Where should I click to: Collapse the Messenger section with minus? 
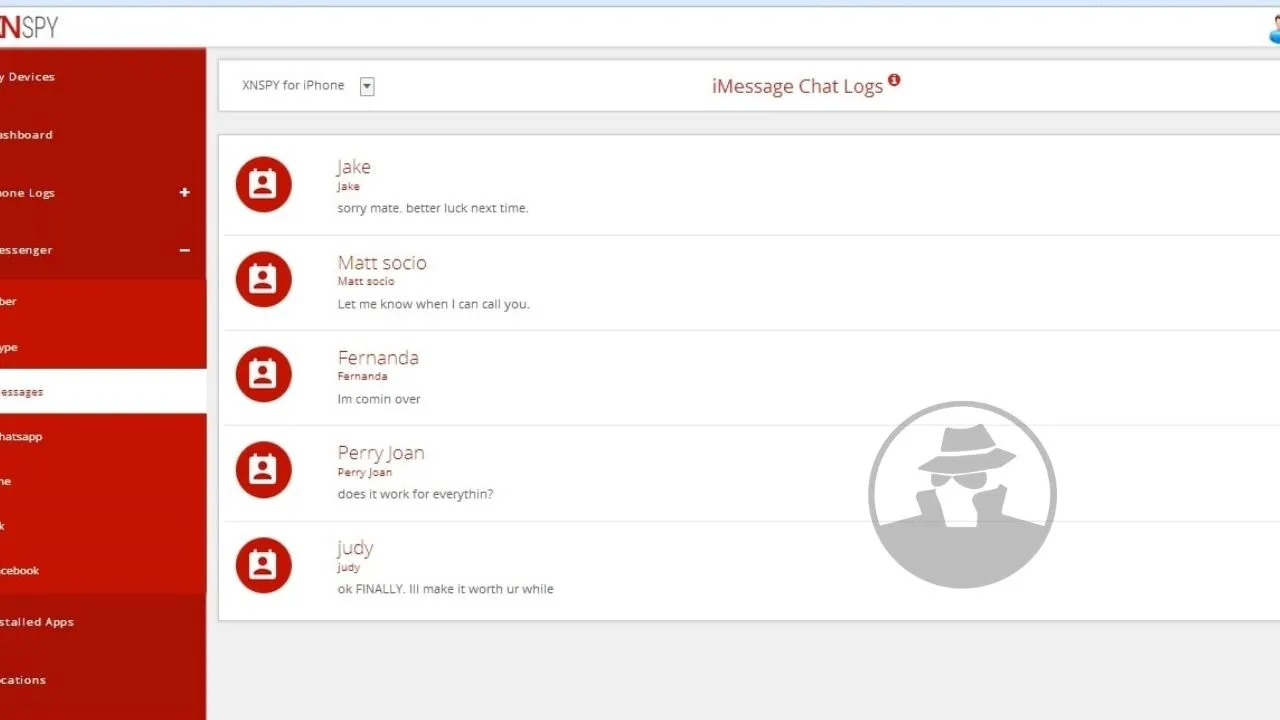184,250
